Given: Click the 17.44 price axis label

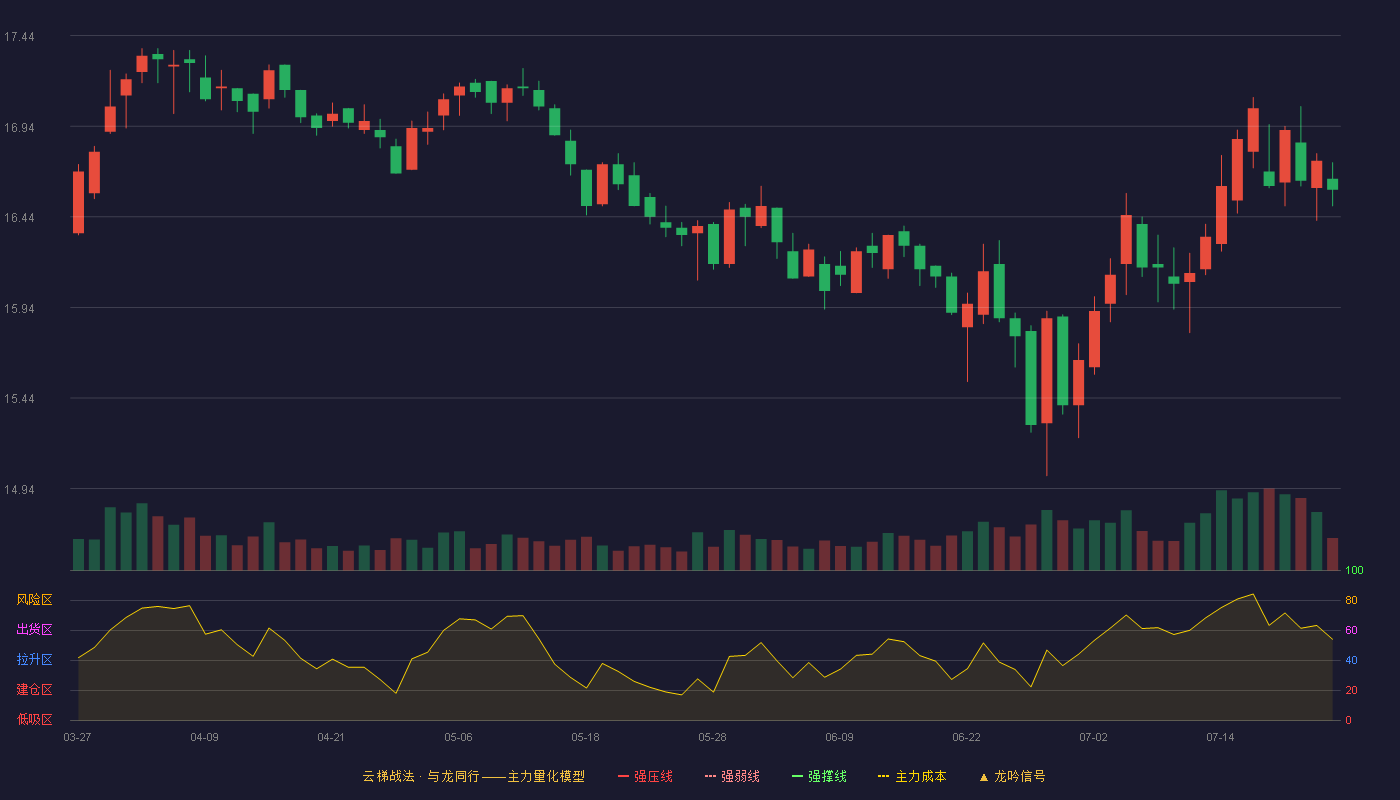Looking at the screenshot, I should [19, 37].
